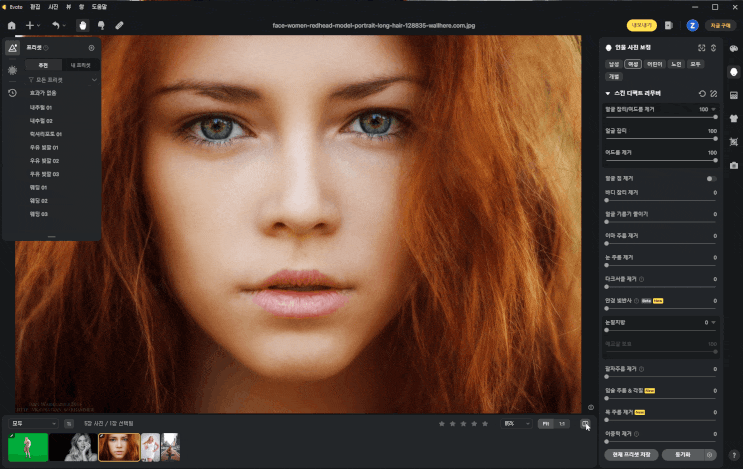This screenshot has height=469, width=743.
Task: Click the expand-collapse arrows icon in portrait header
Action: (x=713, y=48)
